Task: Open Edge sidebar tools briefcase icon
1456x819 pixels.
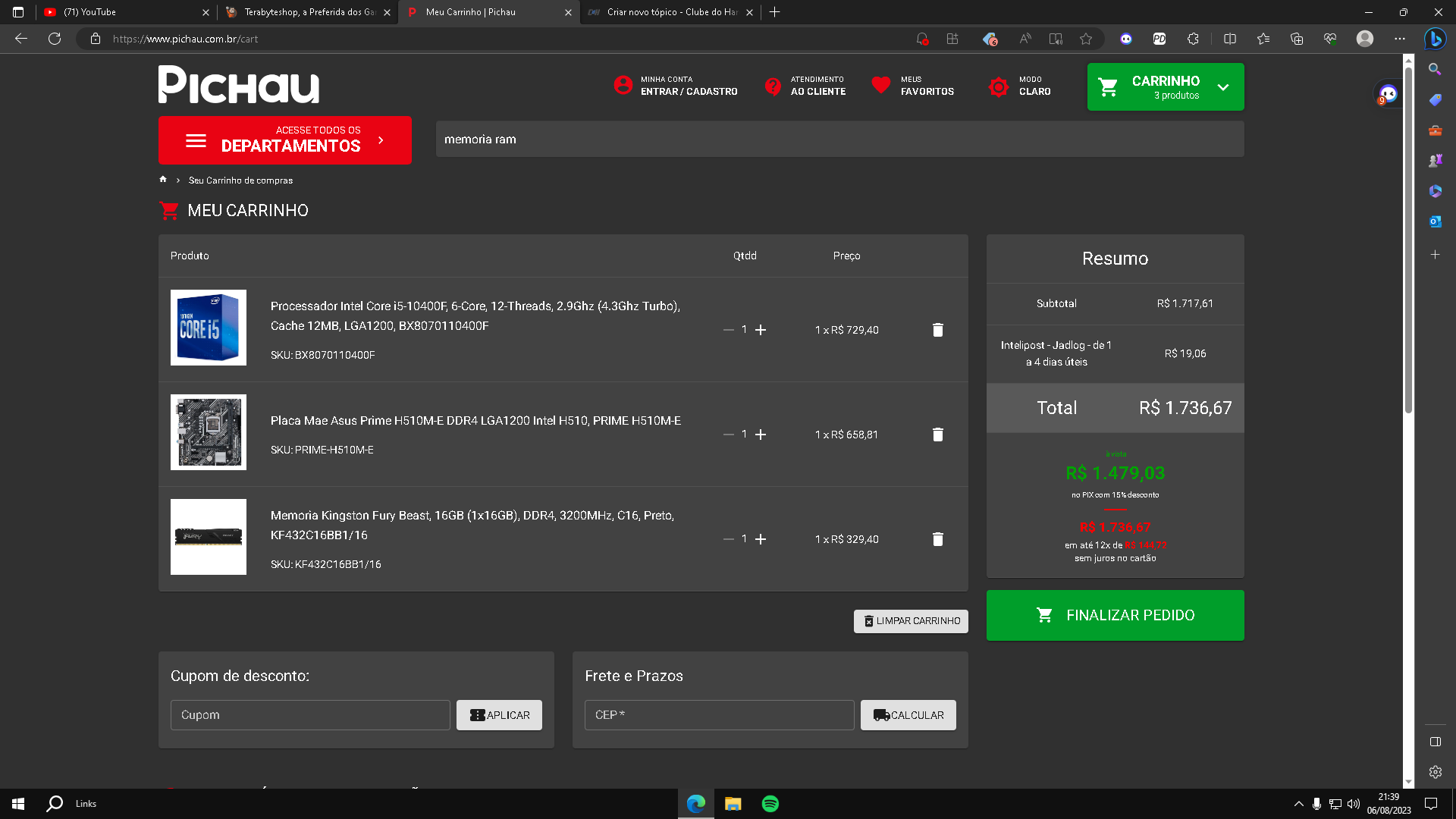Action: [1435, 130]
